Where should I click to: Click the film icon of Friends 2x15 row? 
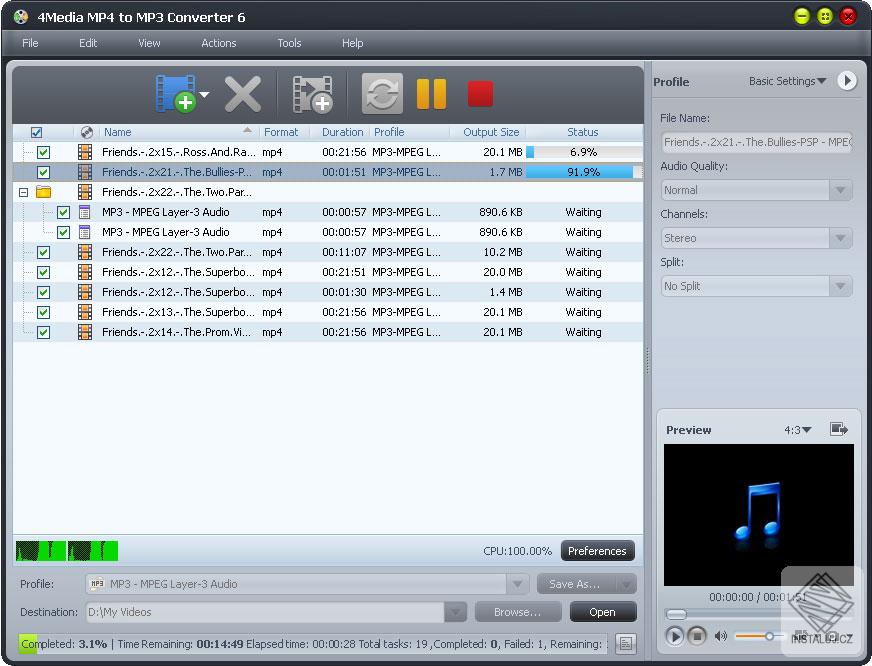tap(85, 152)
